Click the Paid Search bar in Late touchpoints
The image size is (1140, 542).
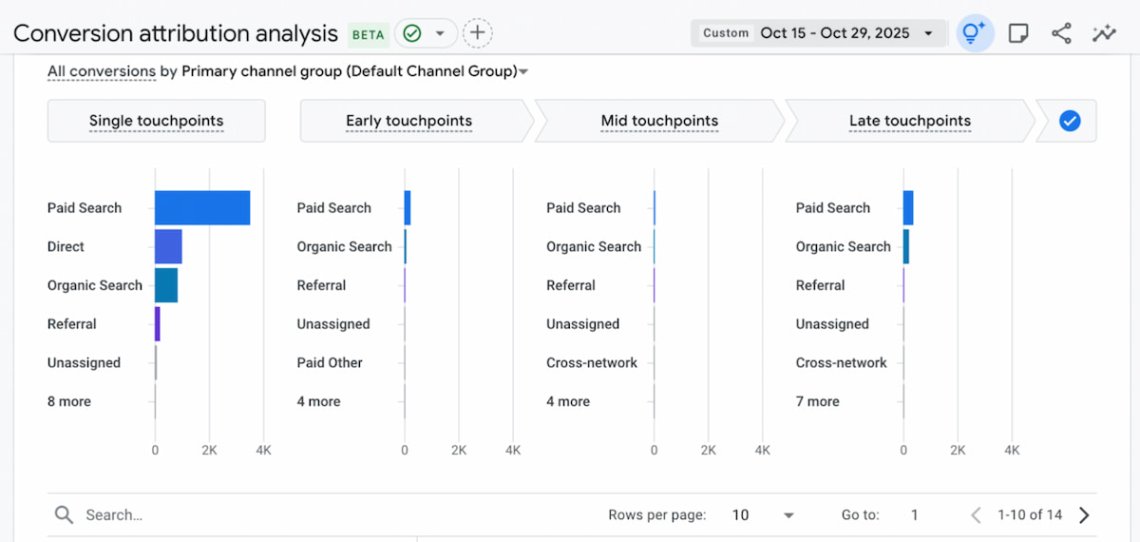pyautogui.click(x=909, y=208)
